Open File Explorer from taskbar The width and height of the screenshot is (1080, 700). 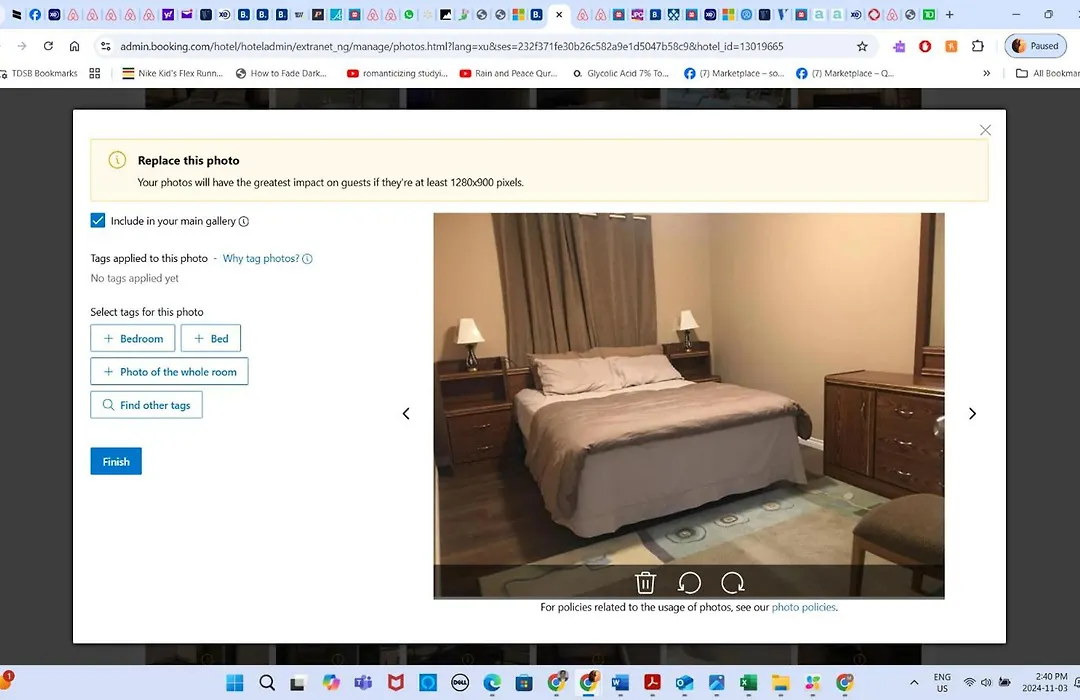point(780,683)
